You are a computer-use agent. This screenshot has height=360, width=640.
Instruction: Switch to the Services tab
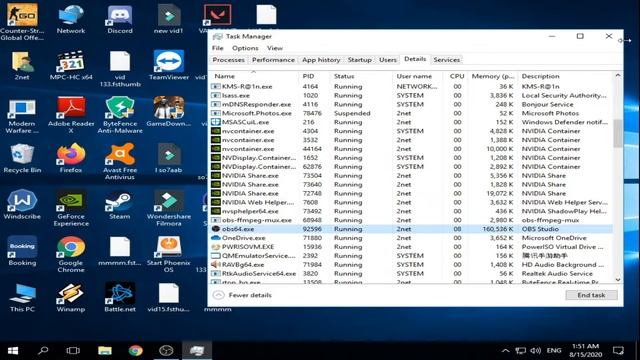447,60
